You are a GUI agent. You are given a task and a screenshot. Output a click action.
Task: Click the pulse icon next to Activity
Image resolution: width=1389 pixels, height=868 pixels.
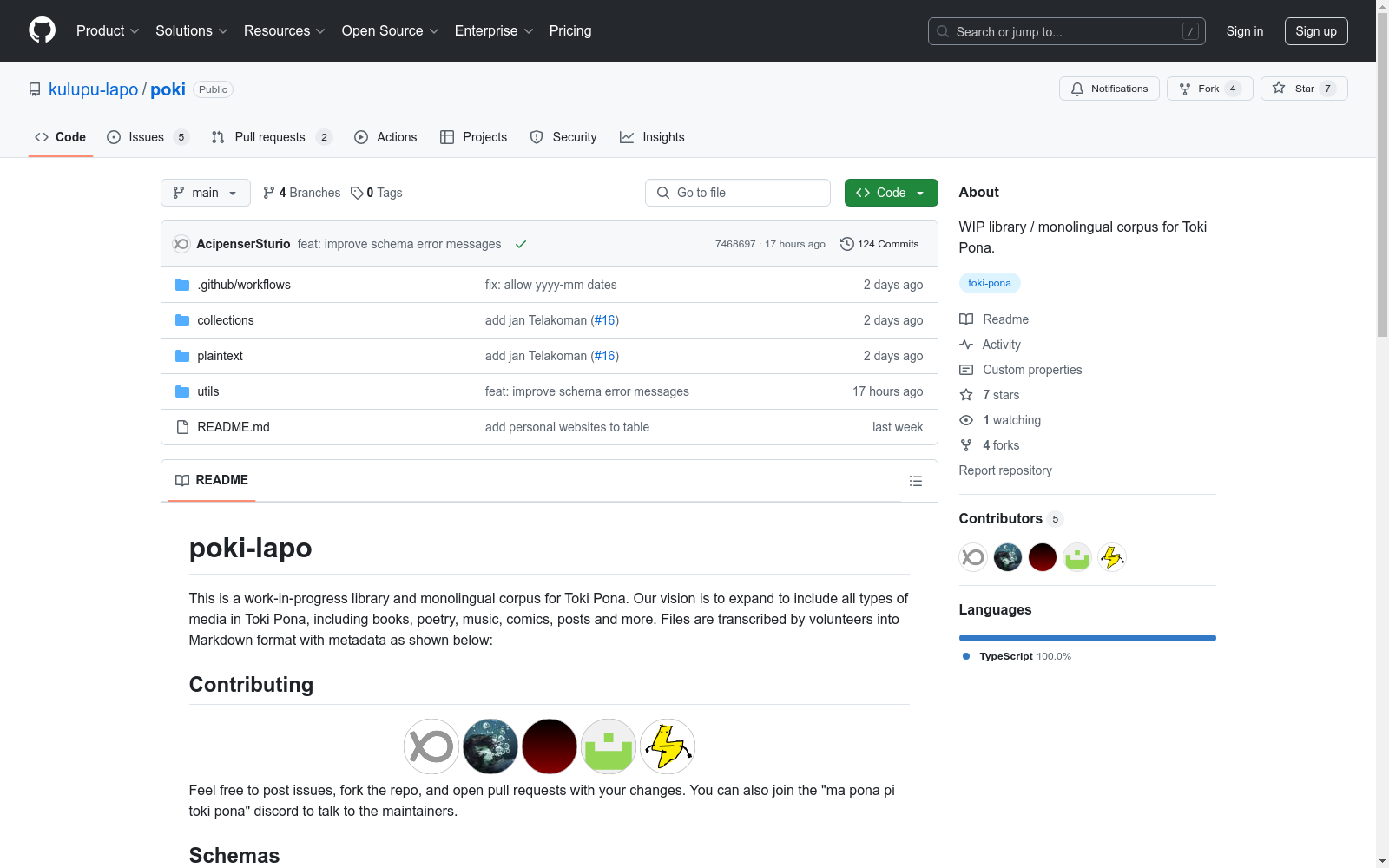coord(966,345)
